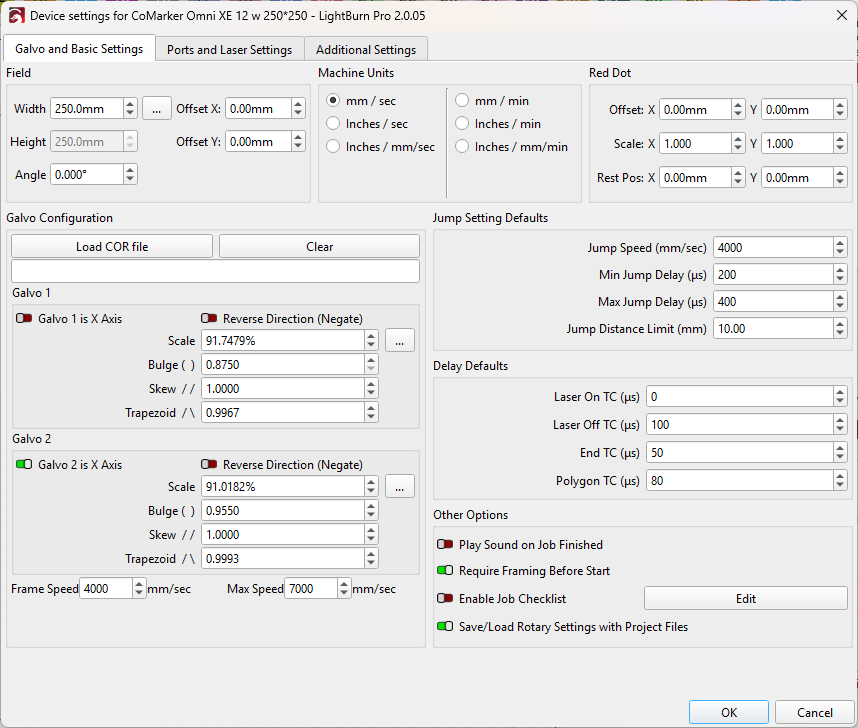Disable Require Framing Before Start
This screenshot has width=858, height=728.
tap(445, 571)
